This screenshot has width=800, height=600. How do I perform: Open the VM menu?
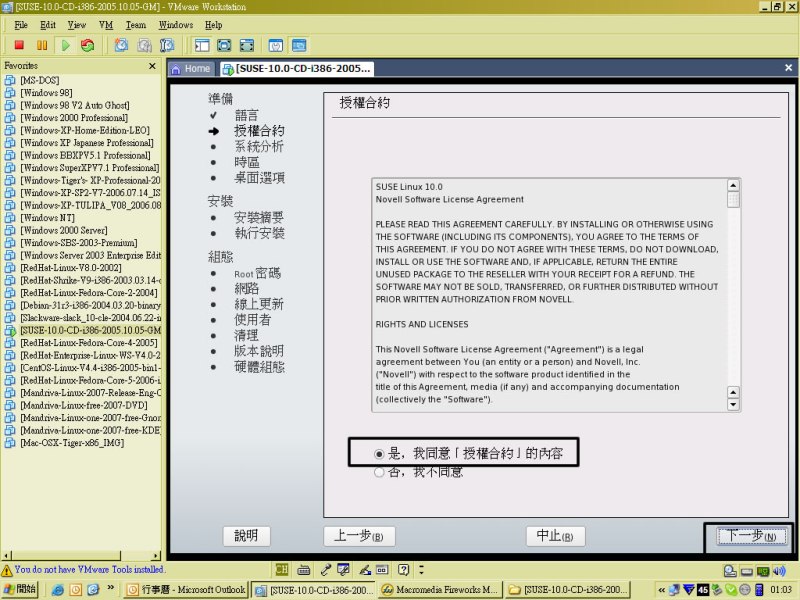(106, 25)
